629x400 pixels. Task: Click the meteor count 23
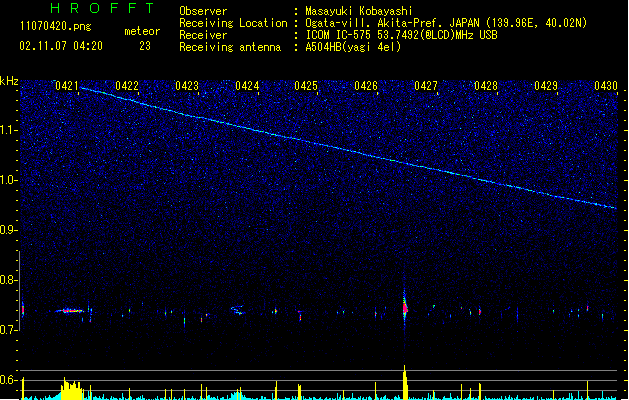tap(145, 46)
